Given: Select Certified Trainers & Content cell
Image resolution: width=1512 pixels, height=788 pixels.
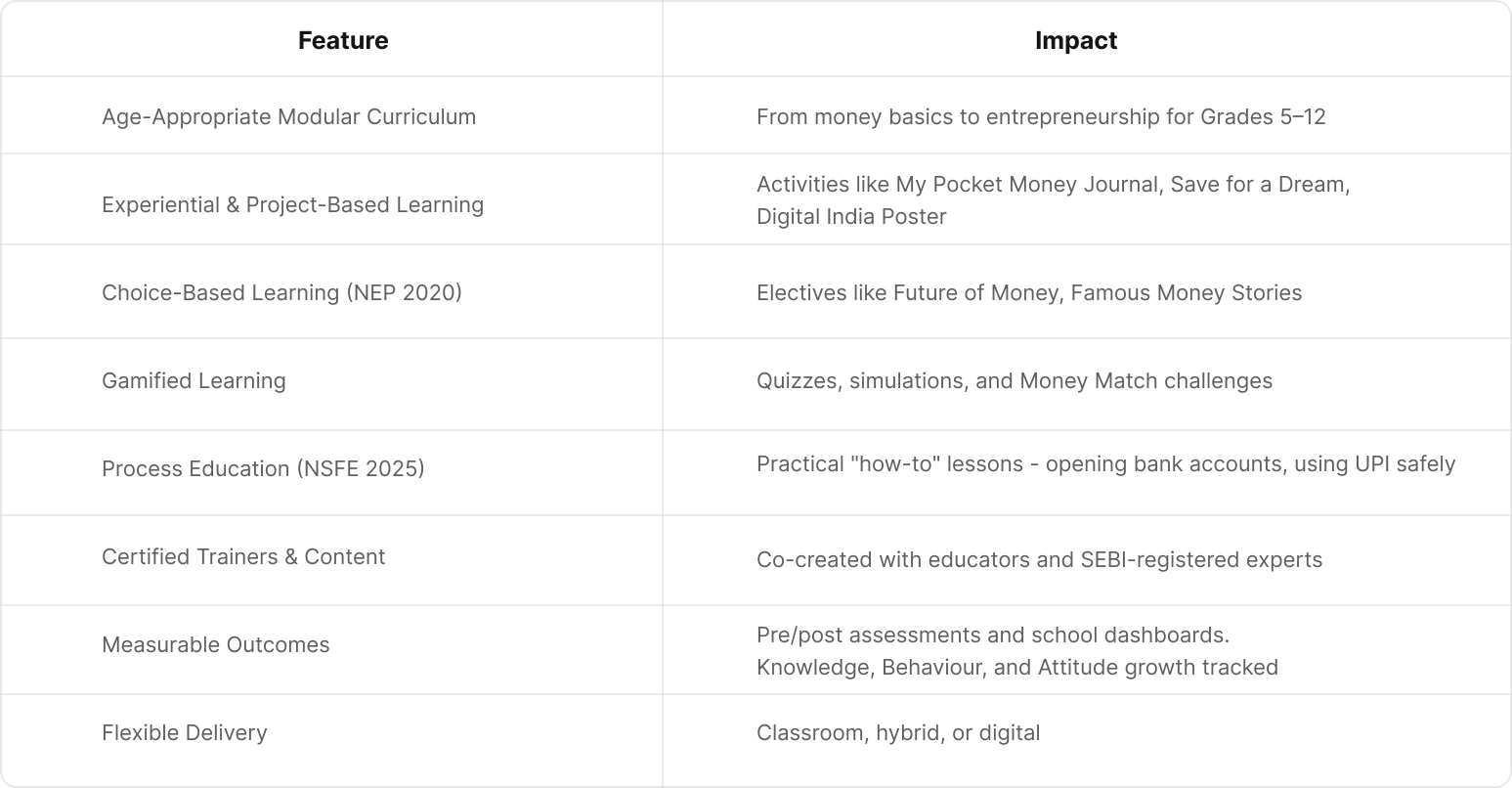Looking at the screenshot, I should click(243, 556).
